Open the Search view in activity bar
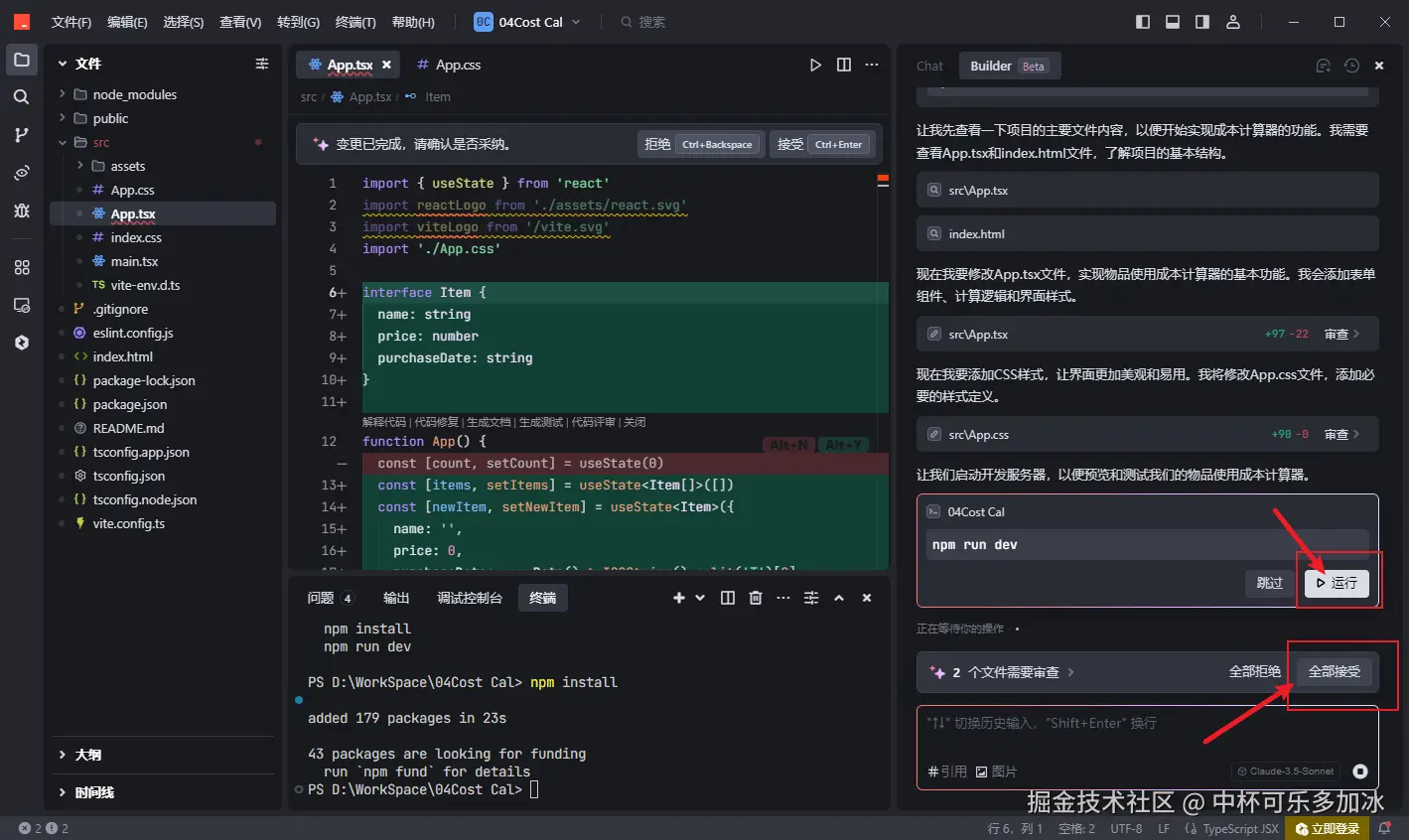 [x=22, y=97]
